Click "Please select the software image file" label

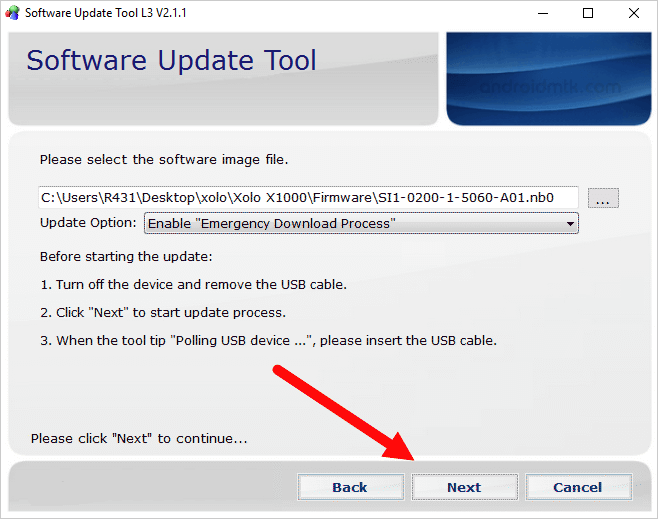(x=164, y=159)
